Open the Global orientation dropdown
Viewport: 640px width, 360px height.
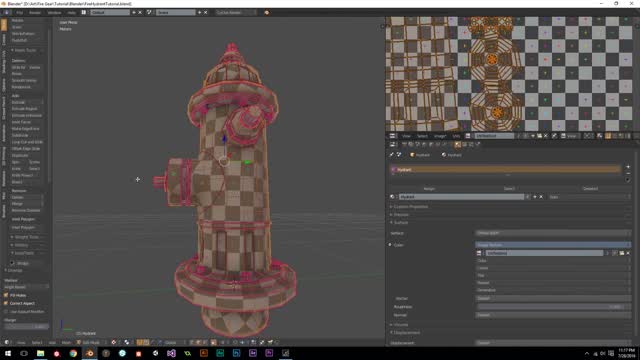coord(174,342)
